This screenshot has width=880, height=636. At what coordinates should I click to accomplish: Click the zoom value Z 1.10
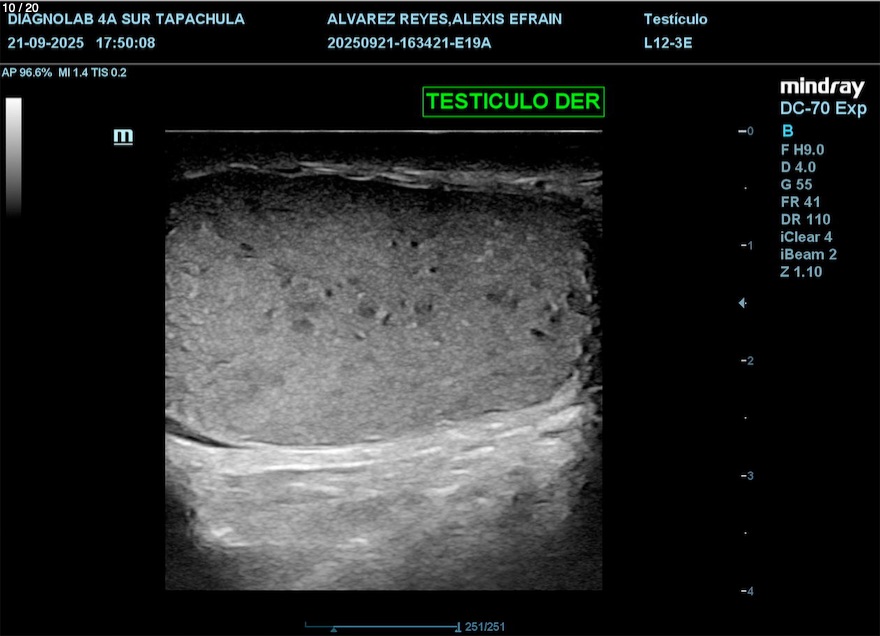tap(801, 272)
